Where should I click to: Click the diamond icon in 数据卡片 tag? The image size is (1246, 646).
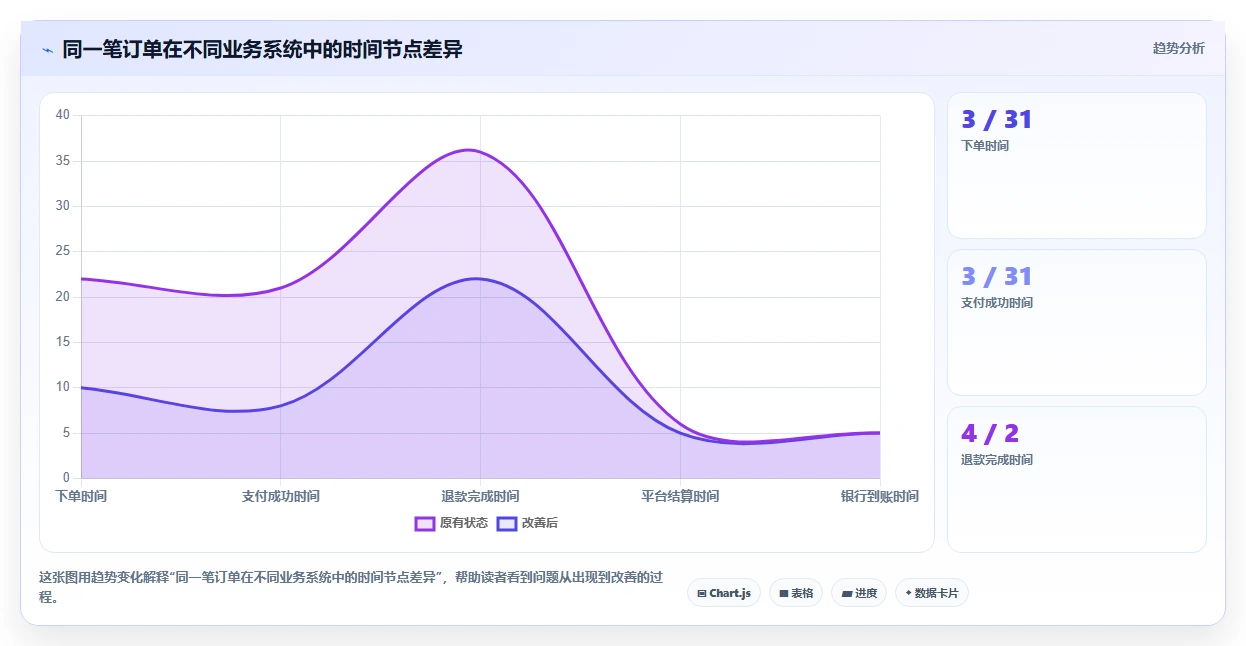pos(908,593)
